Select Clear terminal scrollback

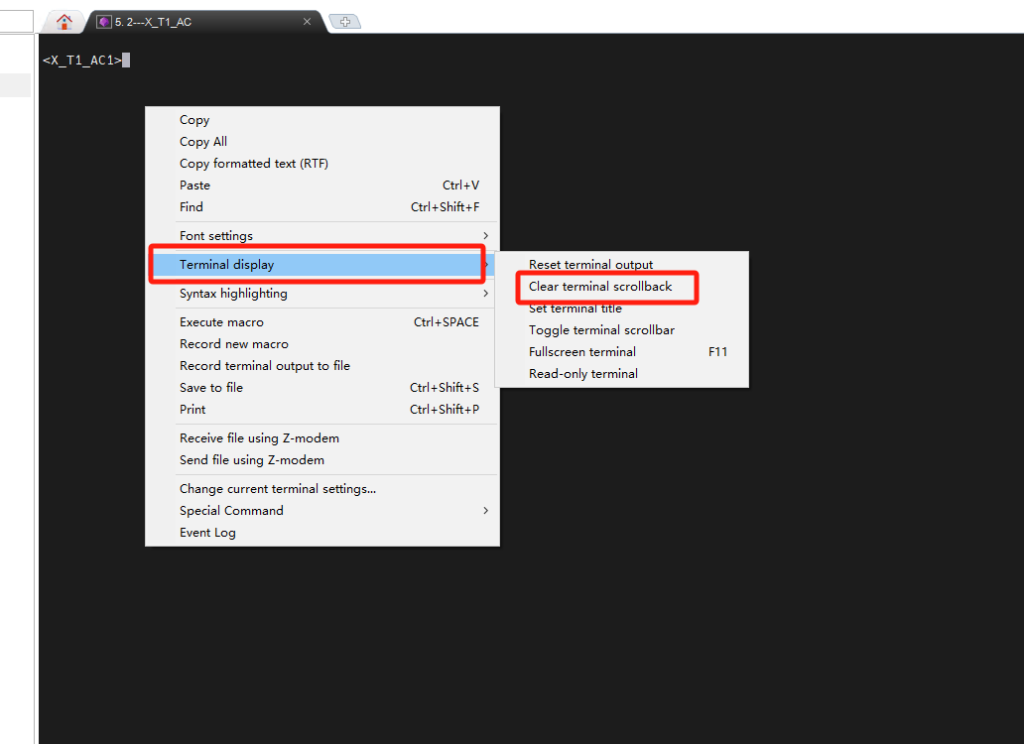pyautogui.click(x=600, y=287)
